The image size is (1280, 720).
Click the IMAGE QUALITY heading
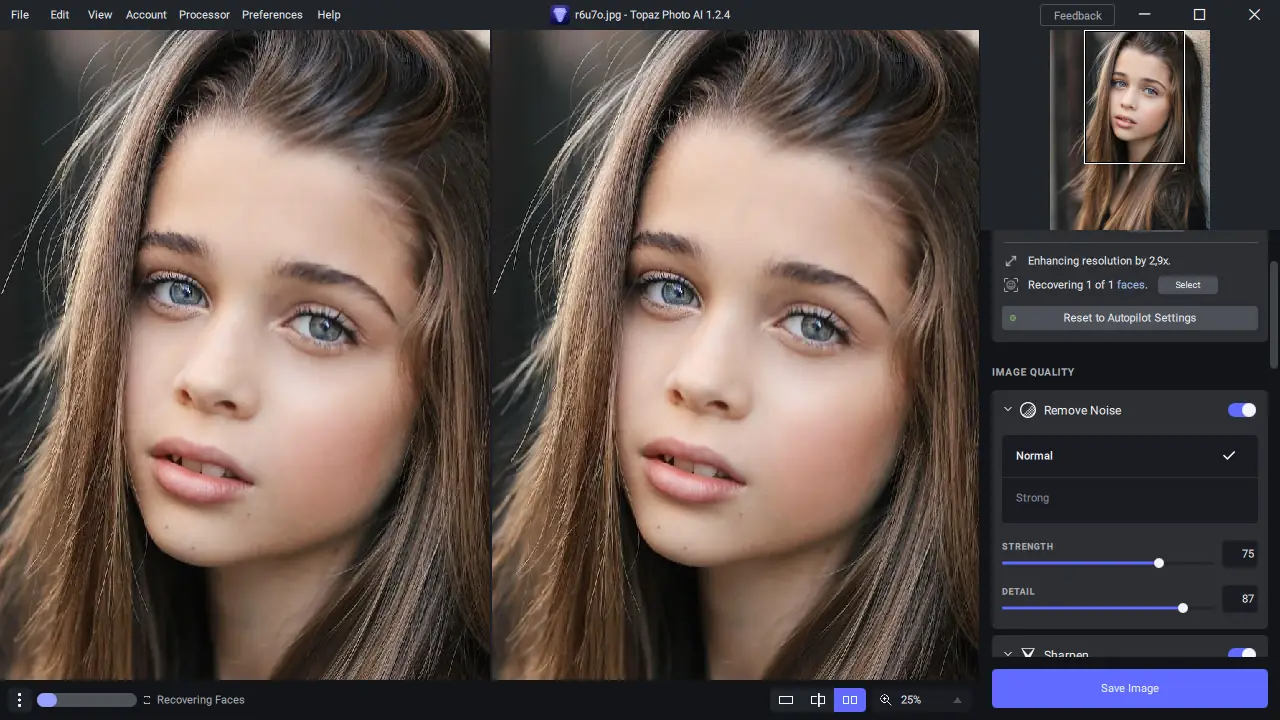click(1033, 372)
